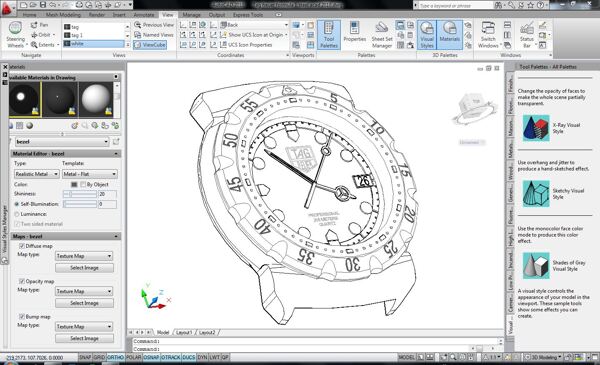Open the Metal - Flat template dropdown
Image resolution: width=600 pixels, height=365 pixels.
[x=90, y=174]
